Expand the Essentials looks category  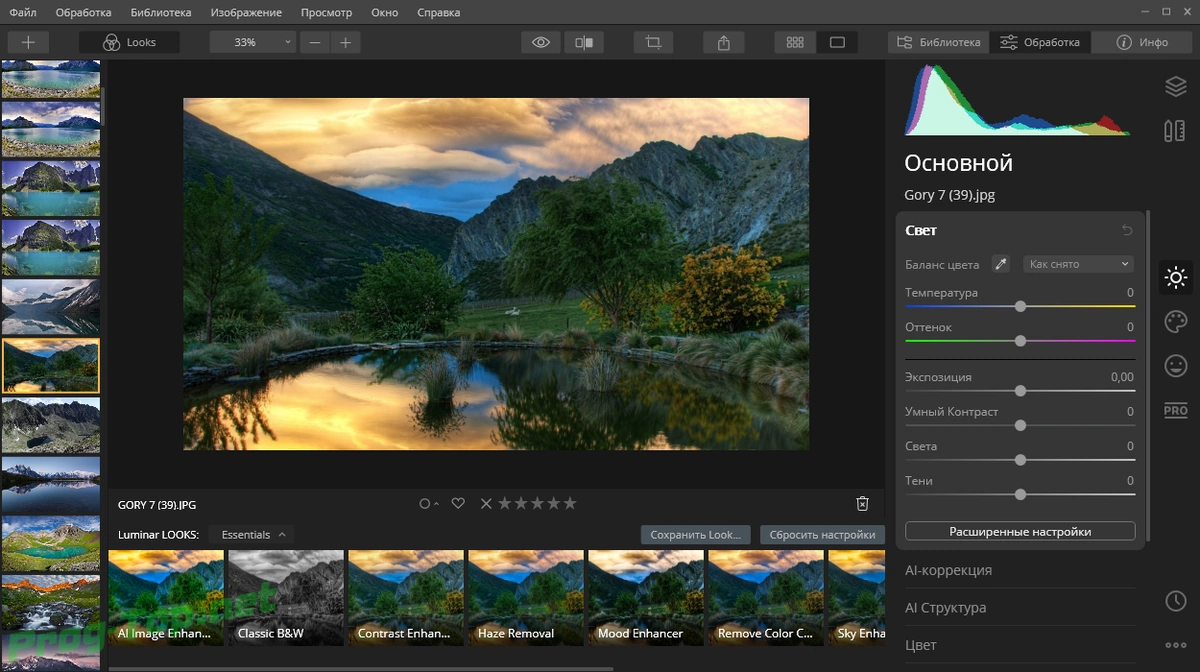[x=253, y=535]
